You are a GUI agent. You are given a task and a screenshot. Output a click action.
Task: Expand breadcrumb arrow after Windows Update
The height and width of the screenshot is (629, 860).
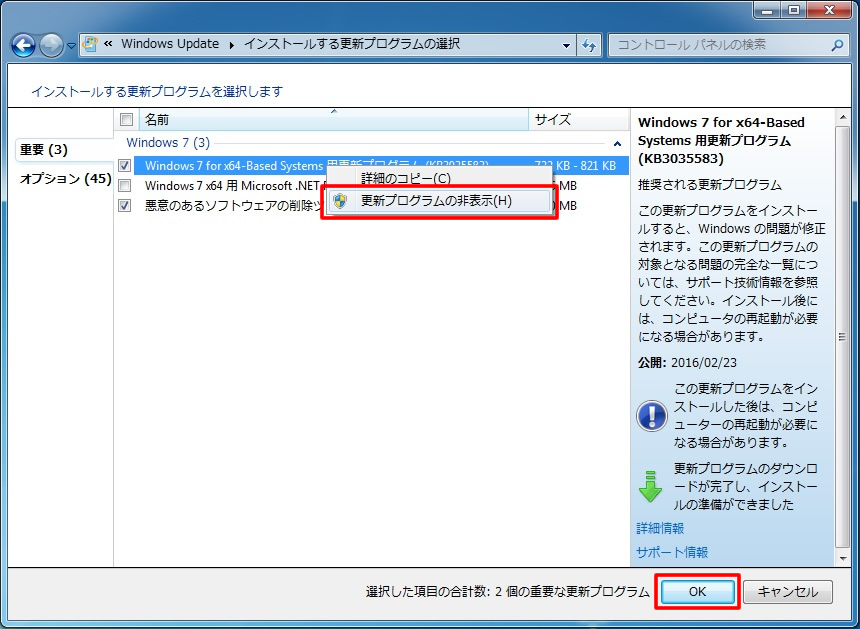[x=231, y=46]
